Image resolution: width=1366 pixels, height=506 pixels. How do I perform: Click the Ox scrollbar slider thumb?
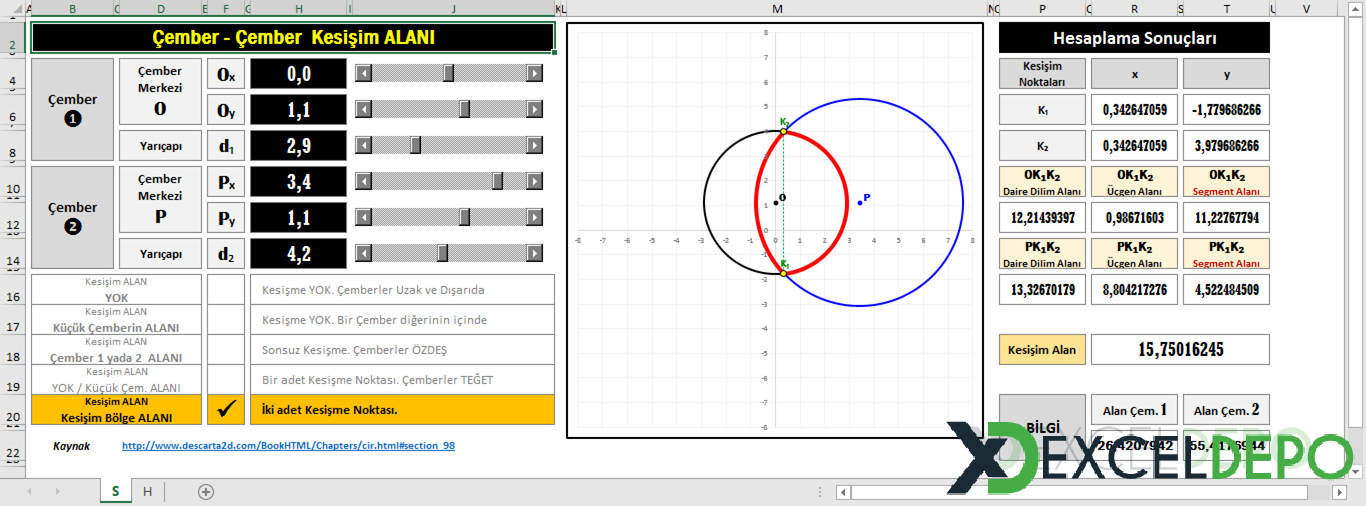448,73
